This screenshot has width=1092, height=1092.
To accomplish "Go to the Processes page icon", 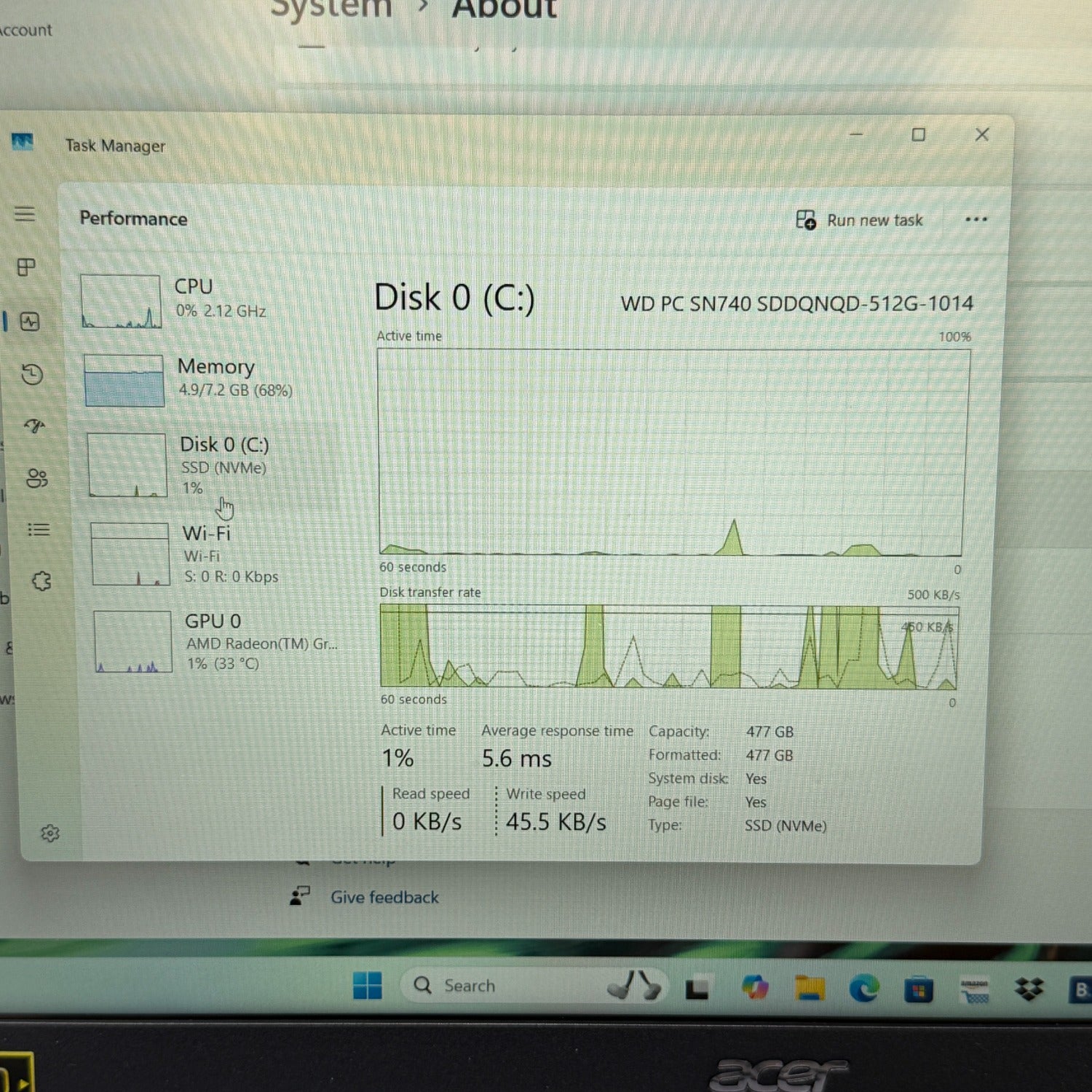I will click(26, 267).
